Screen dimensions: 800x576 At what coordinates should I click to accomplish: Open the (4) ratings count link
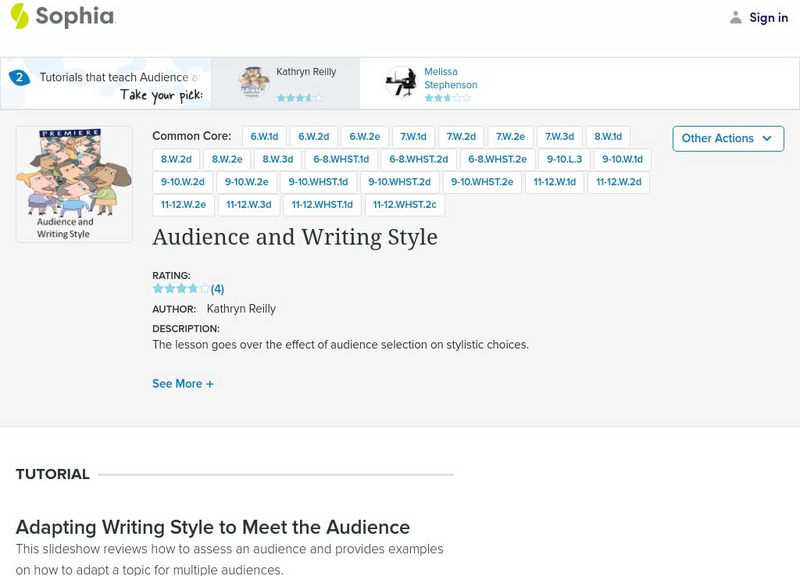point(217,289)
